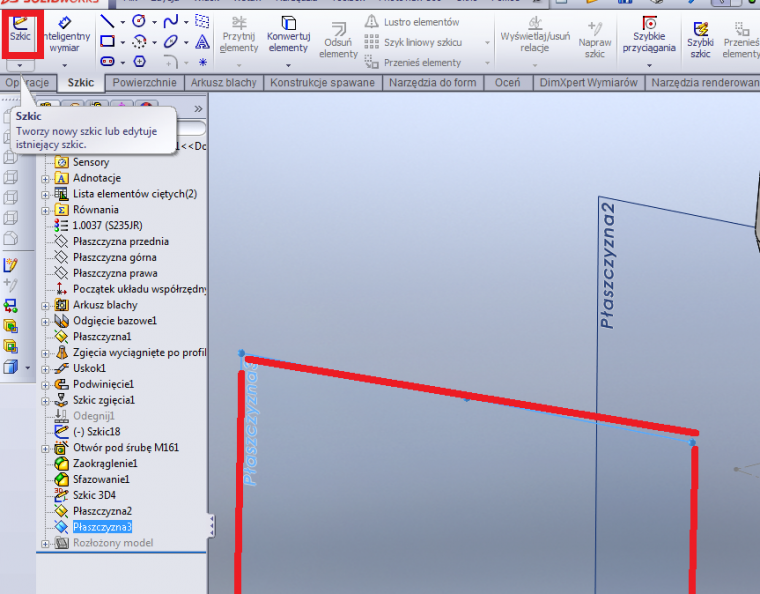Expand Lista elementów ciętych(2) node

(x=46, y=195)
